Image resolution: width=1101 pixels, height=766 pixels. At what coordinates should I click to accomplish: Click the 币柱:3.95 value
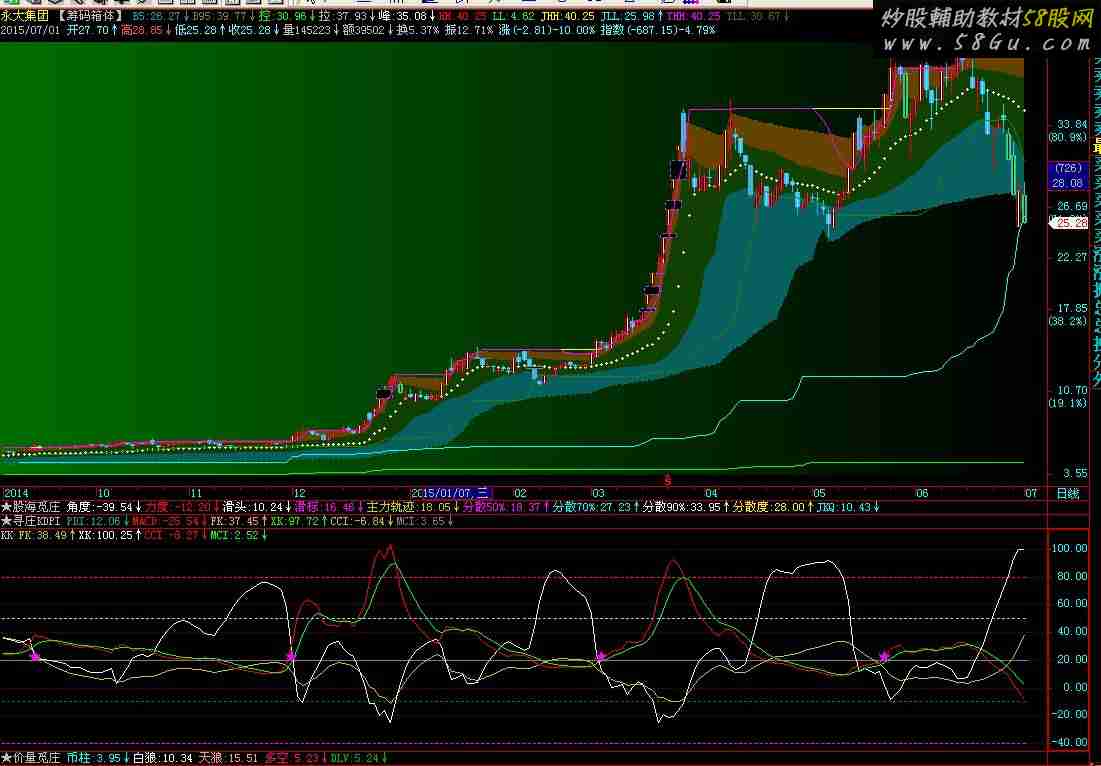[x=93, y=758]
